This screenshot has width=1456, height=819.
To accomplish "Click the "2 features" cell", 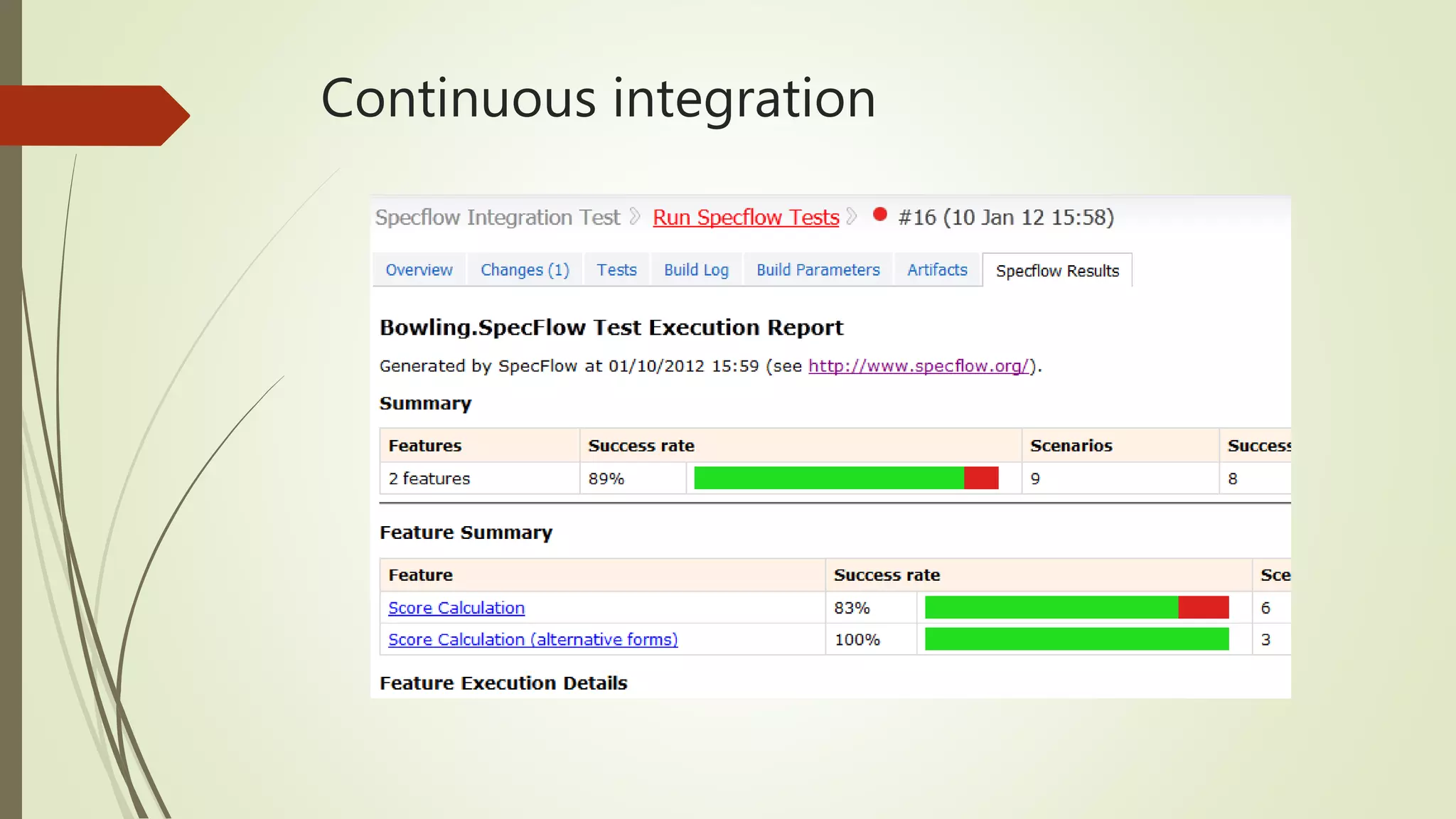I will (x=480, y=478).
